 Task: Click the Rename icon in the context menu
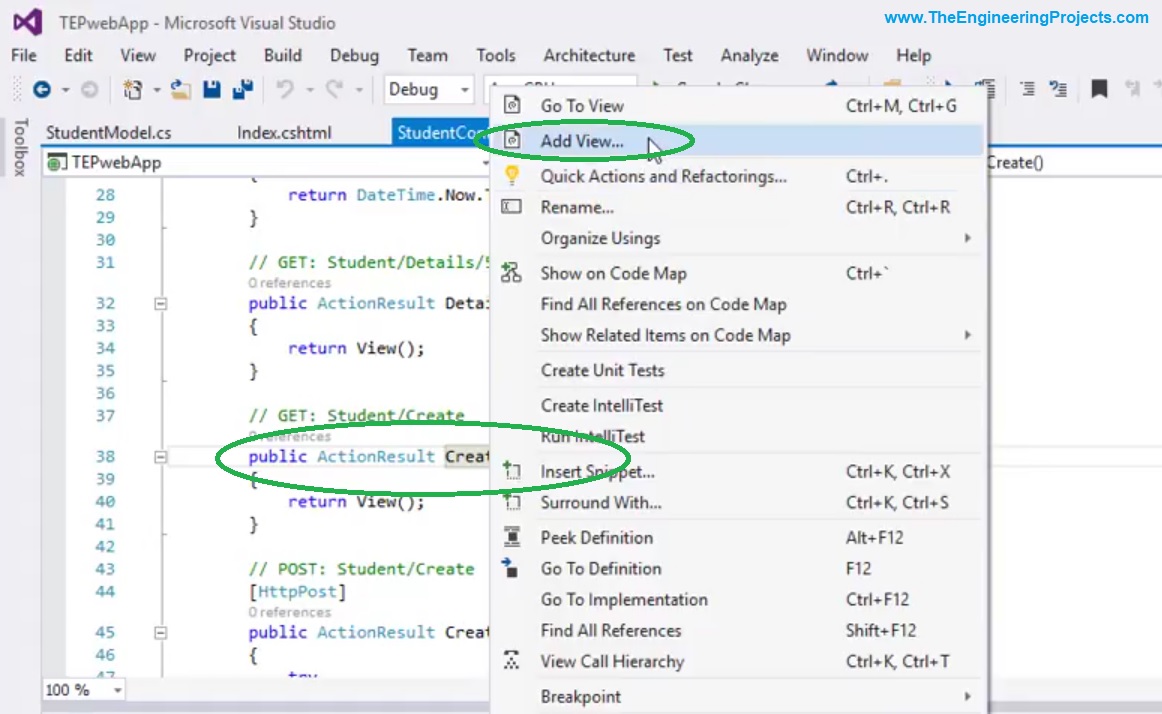pyautogui.click(x=511, y=206)
